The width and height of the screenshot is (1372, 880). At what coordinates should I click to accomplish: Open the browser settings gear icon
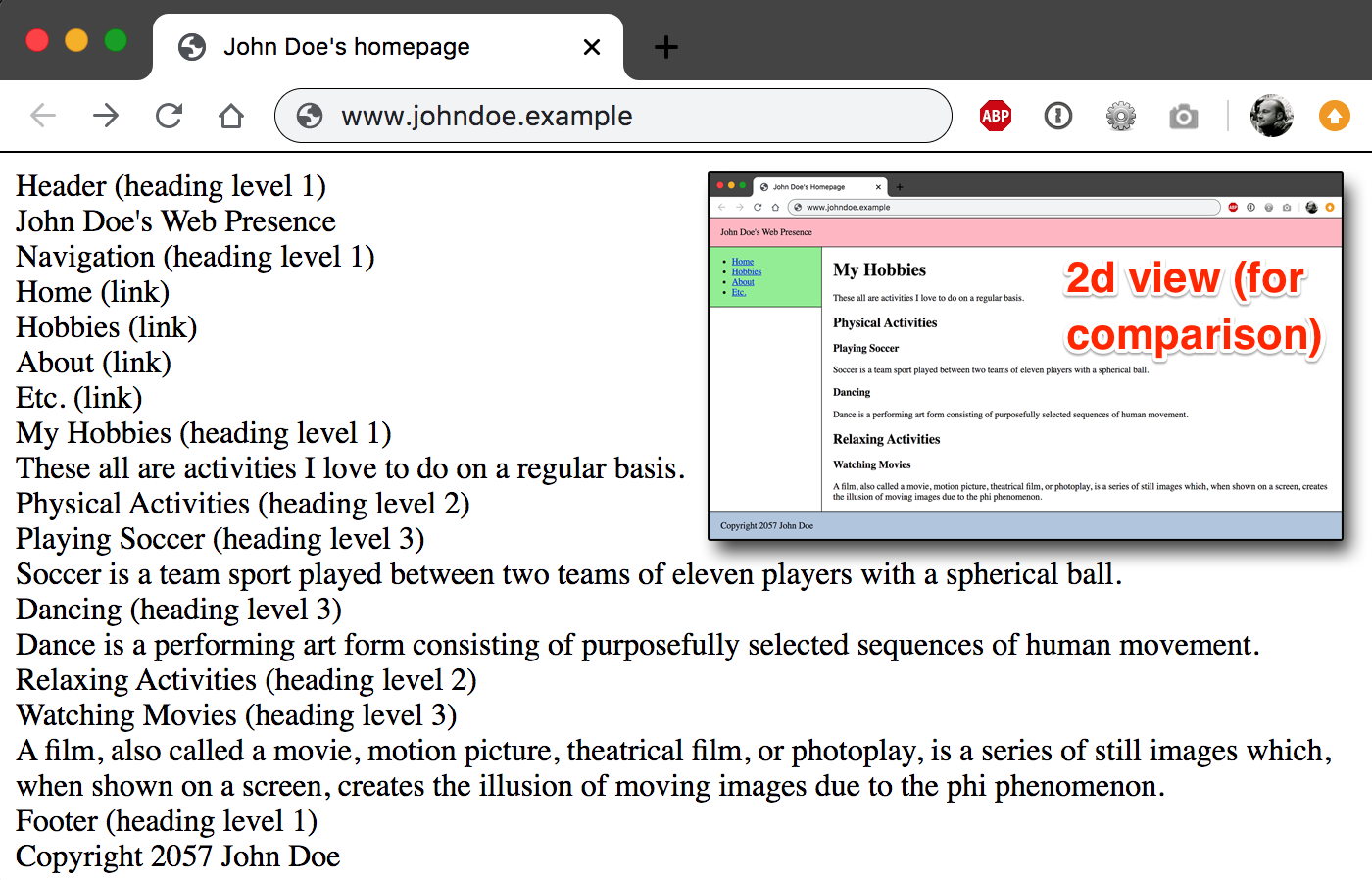[x=1119, y=115]
